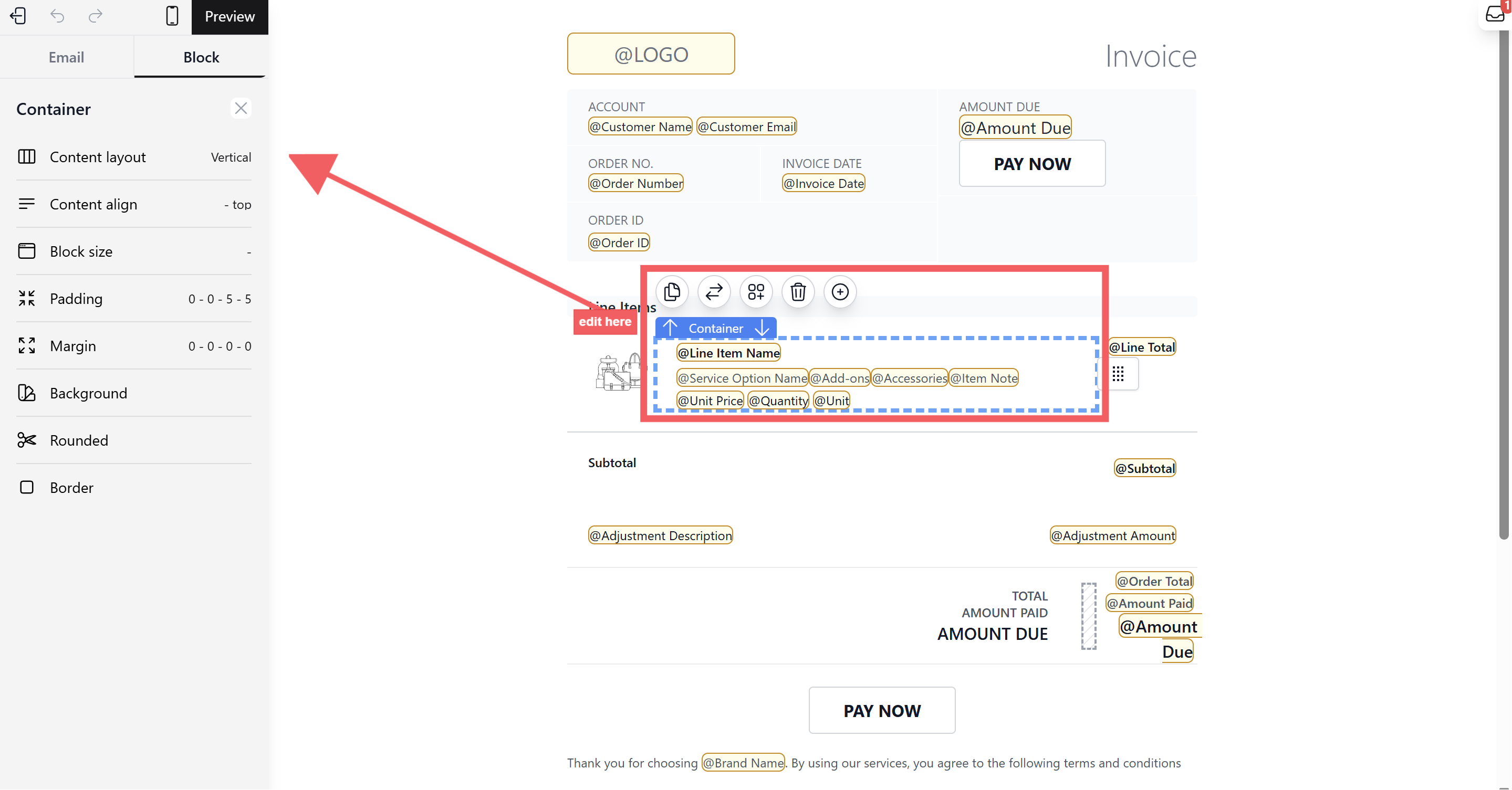
Task: Click the undo arrow icon
Action: click(57, 16)
